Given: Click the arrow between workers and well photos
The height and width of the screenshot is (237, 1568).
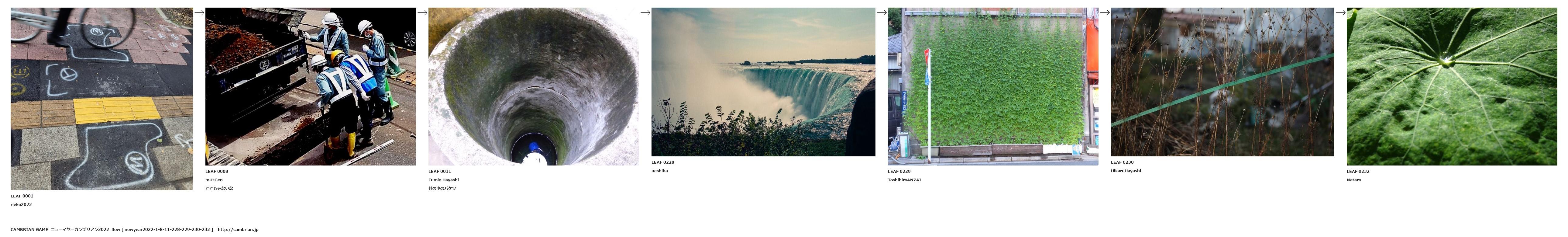Looking at the screenshot, I should tap(422, 12).
